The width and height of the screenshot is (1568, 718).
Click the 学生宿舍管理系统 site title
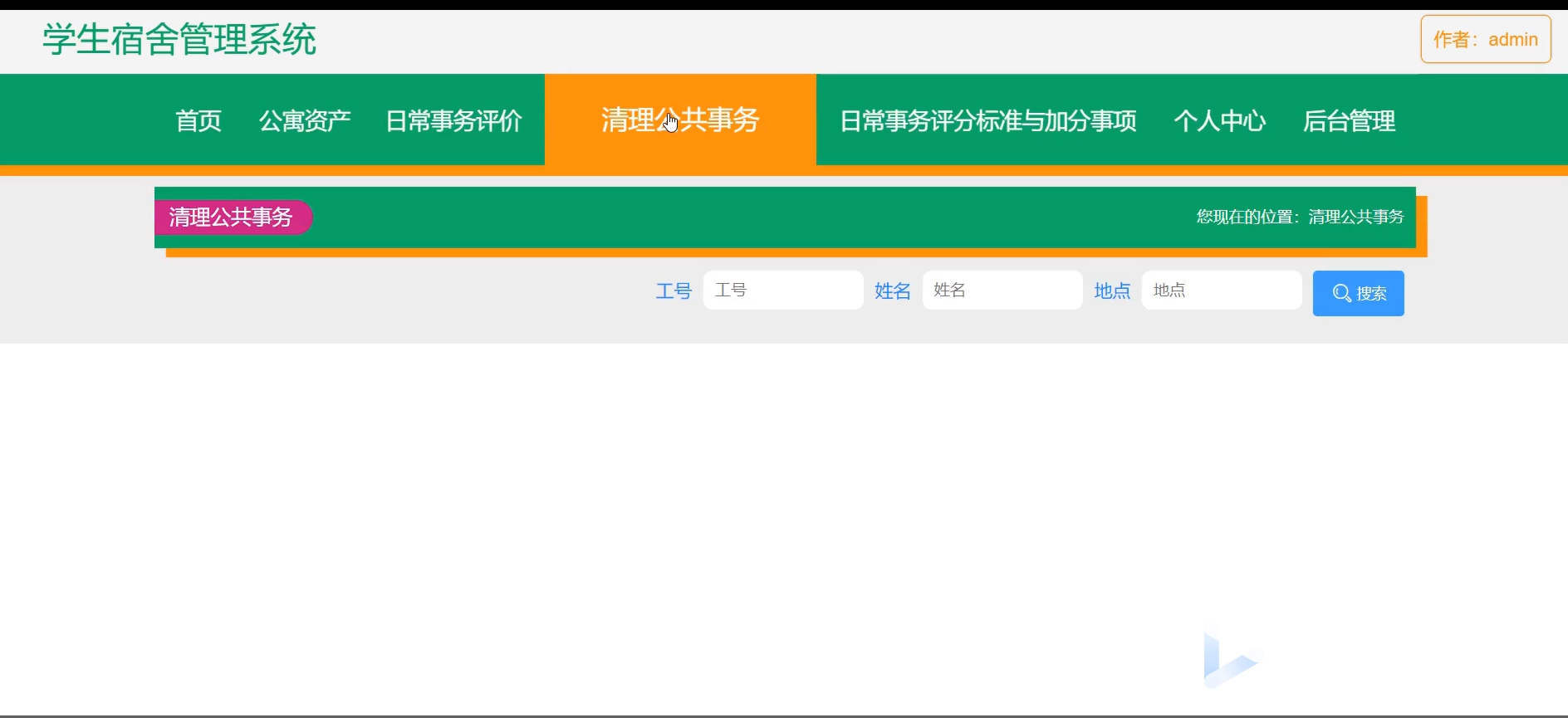(x=179, y=39)
